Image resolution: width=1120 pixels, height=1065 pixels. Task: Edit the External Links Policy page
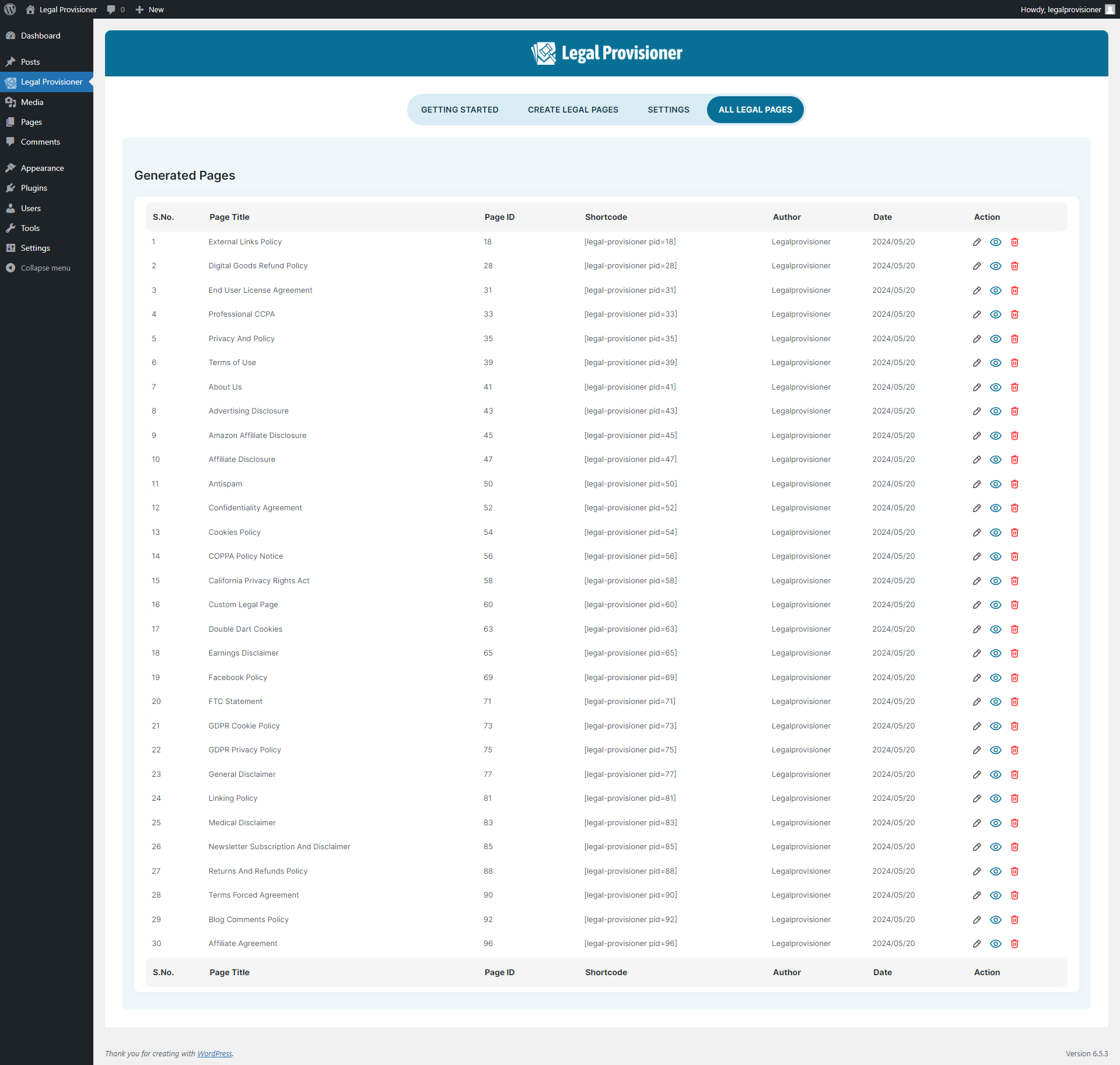[977, 241]
